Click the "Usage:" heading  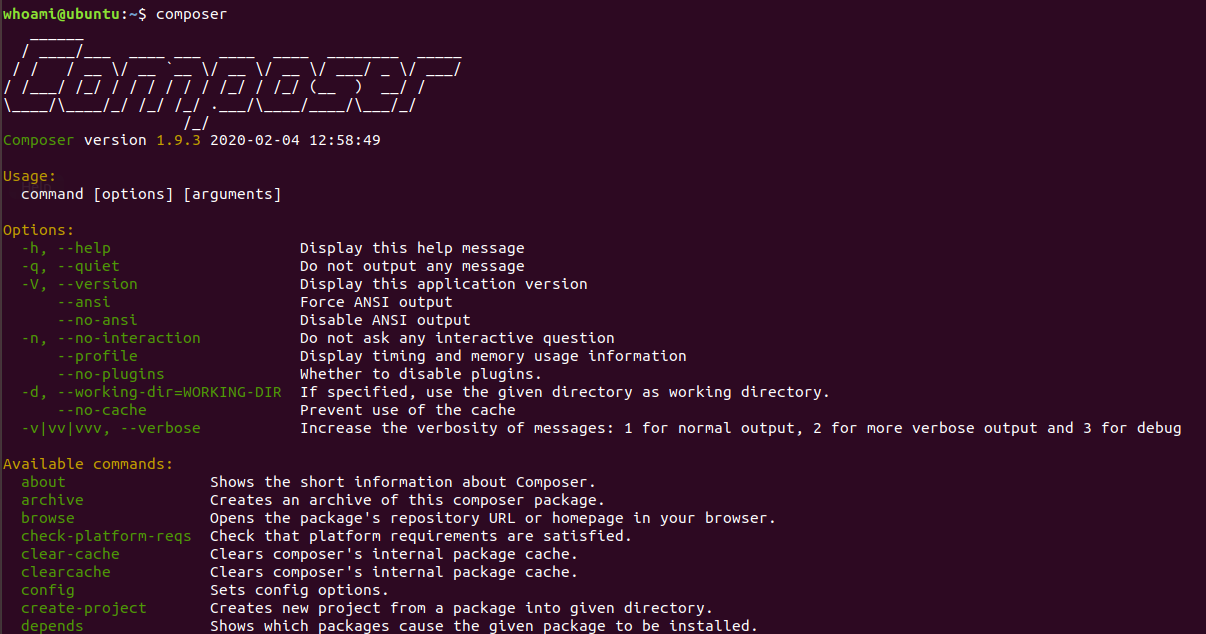pyautogui.click(x=30, y=176)
